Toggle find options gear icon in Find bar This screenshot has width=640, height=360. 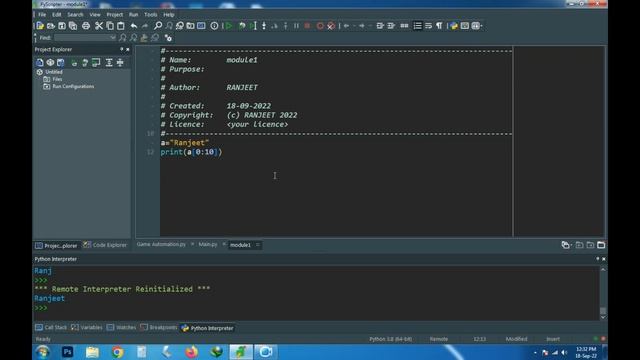tap(168, 38)
